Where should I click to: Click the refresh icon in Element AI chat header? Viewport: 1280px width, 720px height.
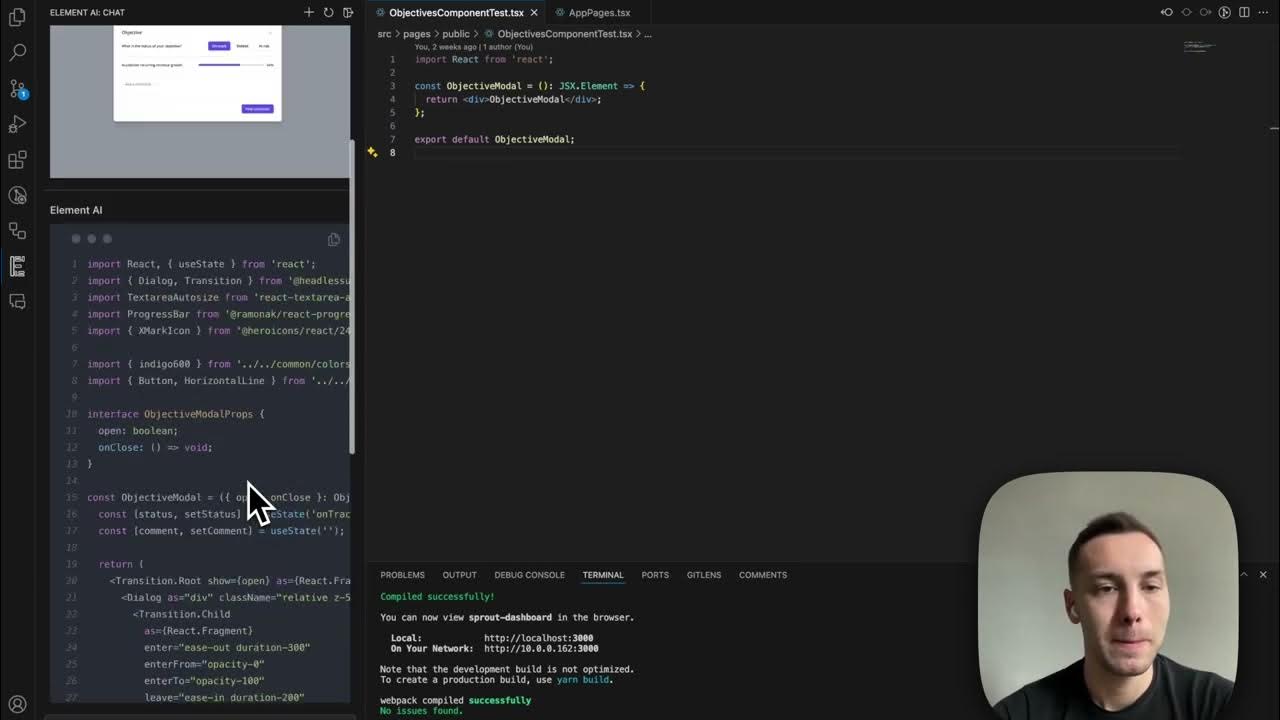coord(328,12)
